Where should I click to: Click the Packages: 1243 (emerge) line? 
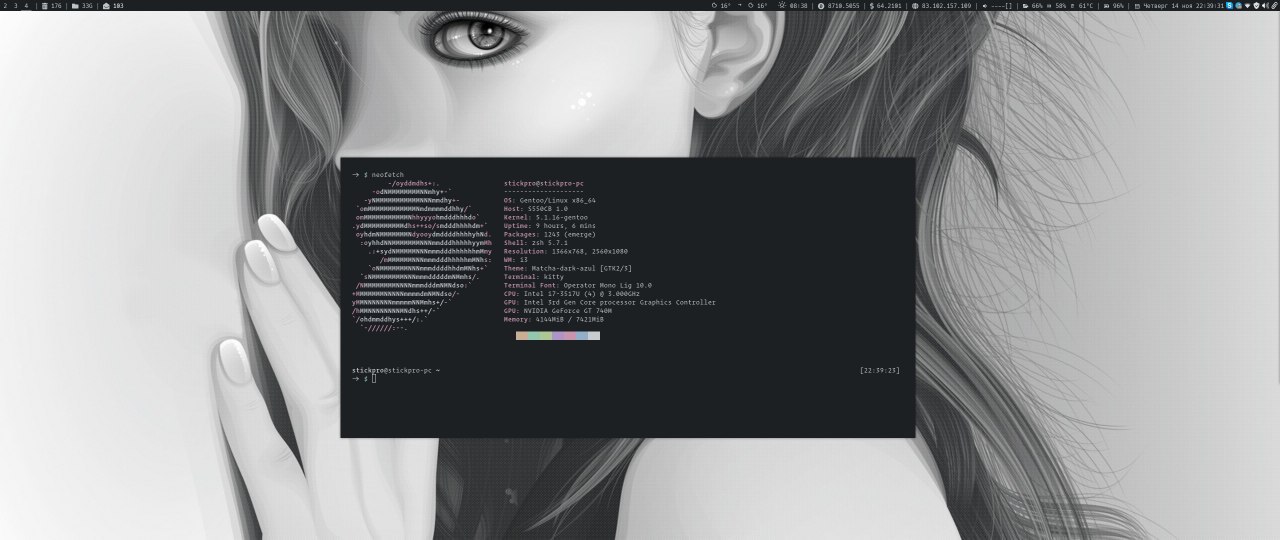coord(550,234)
